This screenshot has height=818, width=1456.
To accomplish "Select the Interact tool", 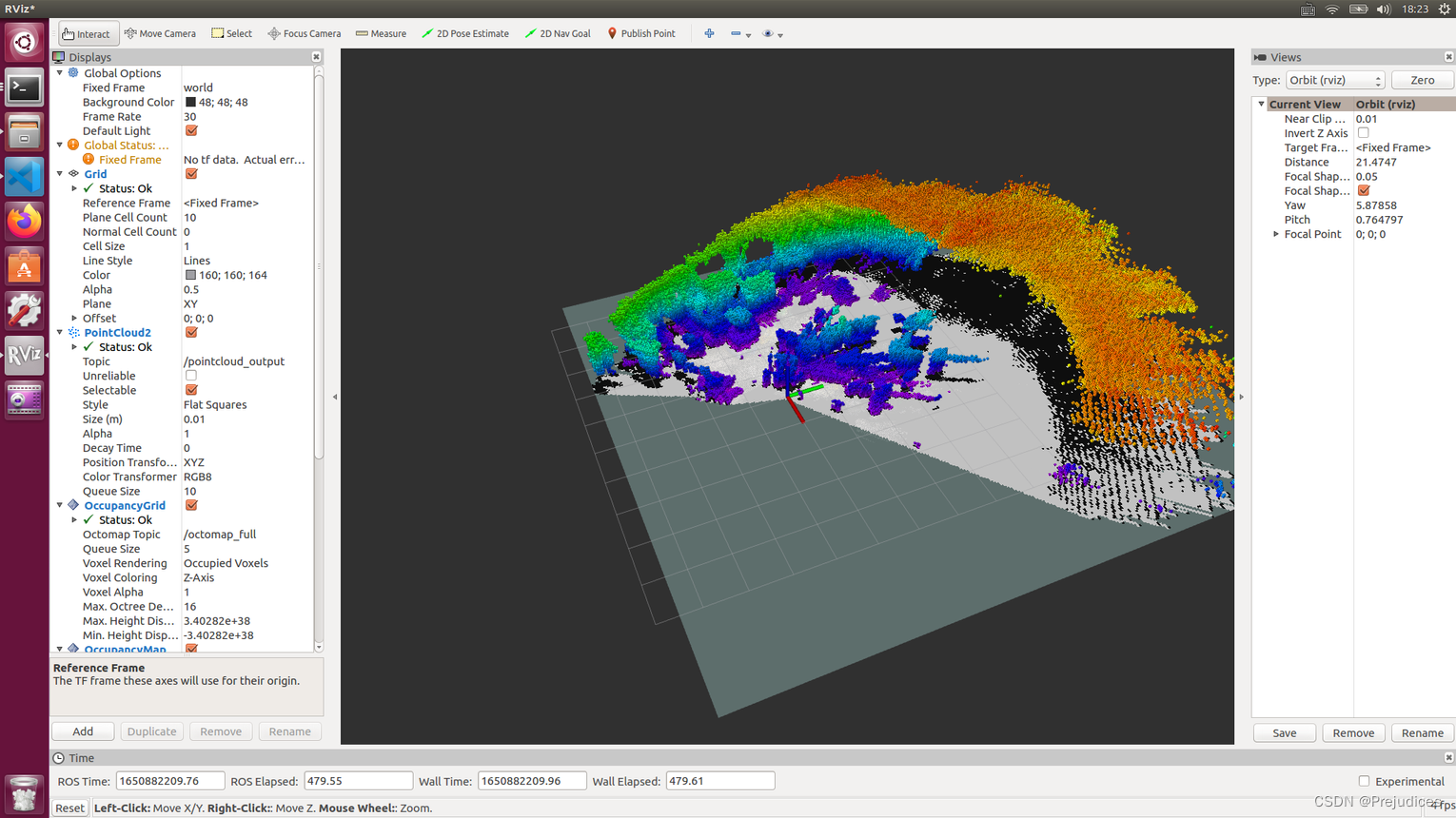I will [88, 33].
